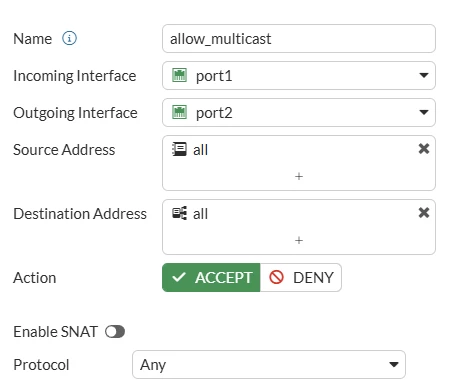Click the Outgoing Interface label

[75, 113]
